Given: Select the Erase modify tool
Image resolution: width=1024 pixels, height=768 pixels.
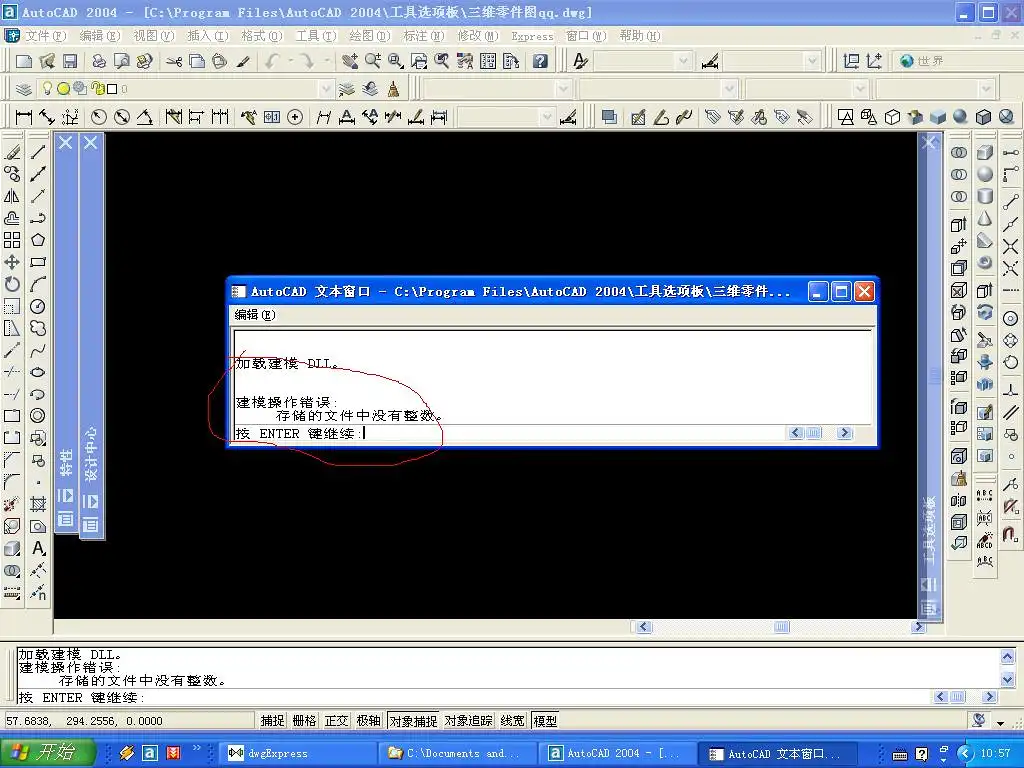Looking at the screenshot, I should click(12, 152).
